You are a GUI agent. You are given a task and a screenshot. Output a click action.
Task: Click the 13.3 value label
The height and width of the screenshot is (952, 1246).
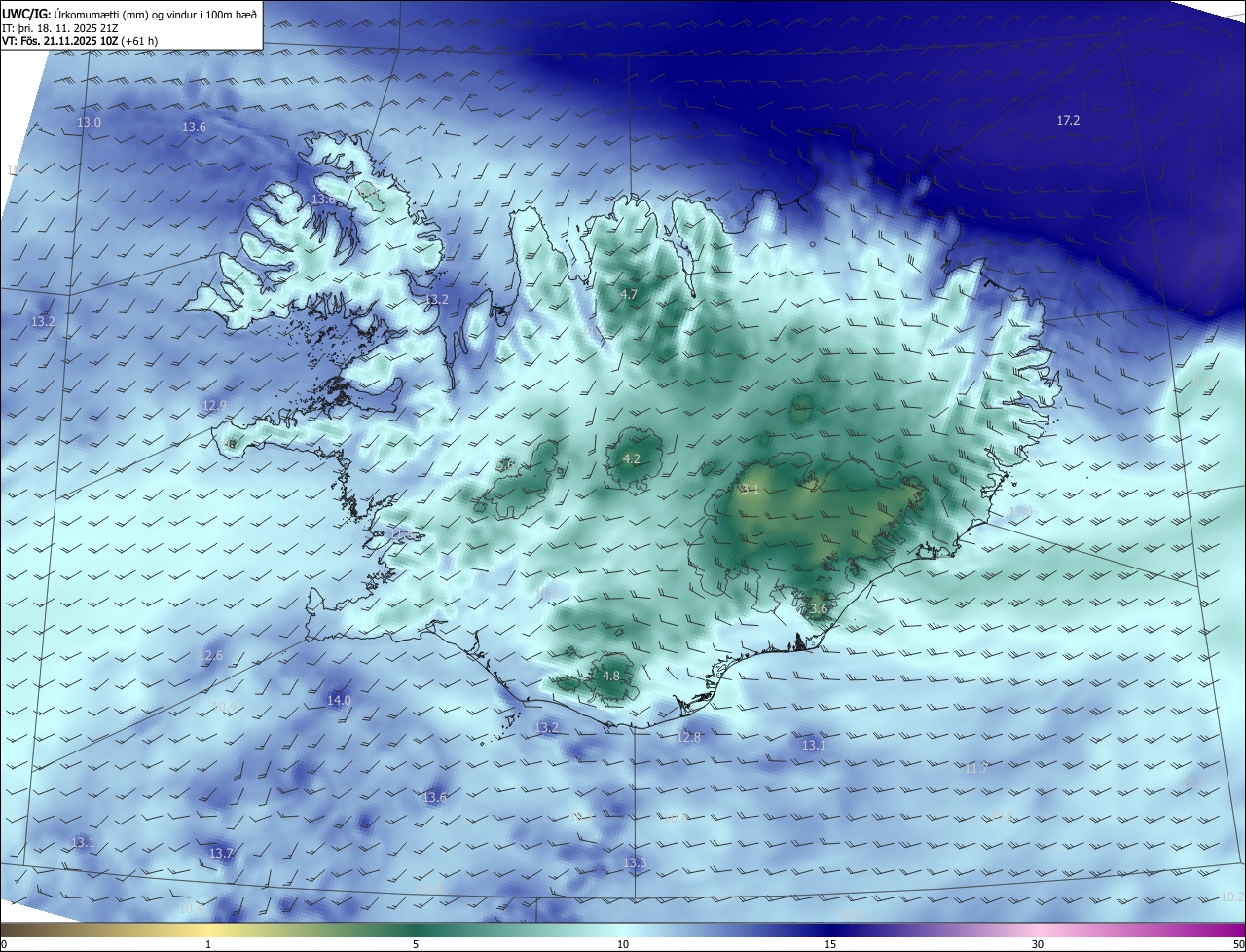[635, 863]
